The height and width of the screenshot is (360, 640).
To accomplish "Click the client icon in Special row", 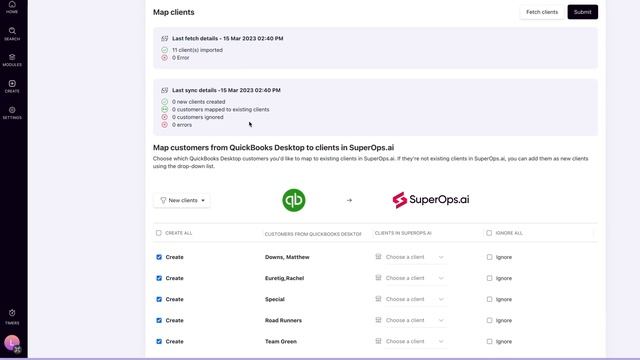I will (378, 299).
